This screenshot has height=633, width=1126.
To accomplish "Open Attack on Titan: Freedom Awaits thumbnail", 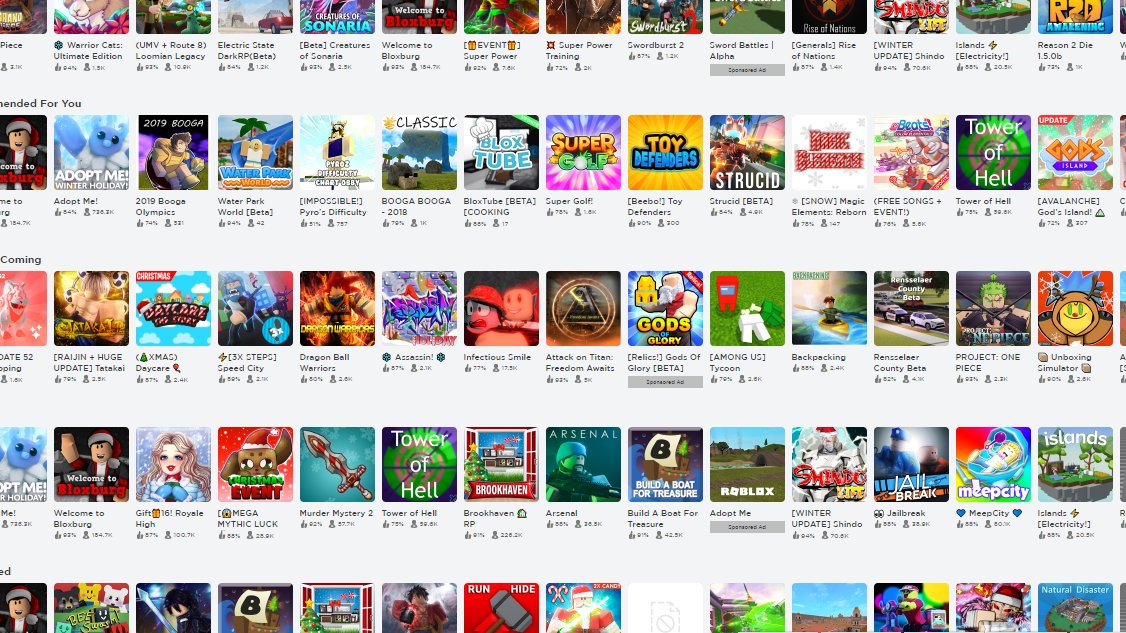I will [x=583, y=308].
